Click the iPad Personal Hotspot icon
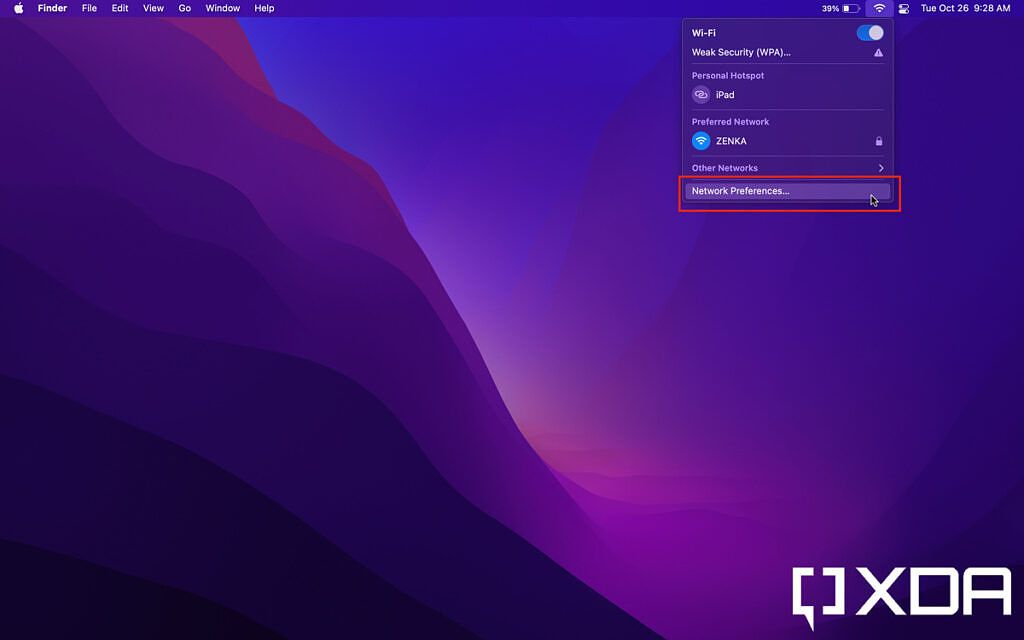This screenshot has width=1024, height=640. click(x=701, y=94)
